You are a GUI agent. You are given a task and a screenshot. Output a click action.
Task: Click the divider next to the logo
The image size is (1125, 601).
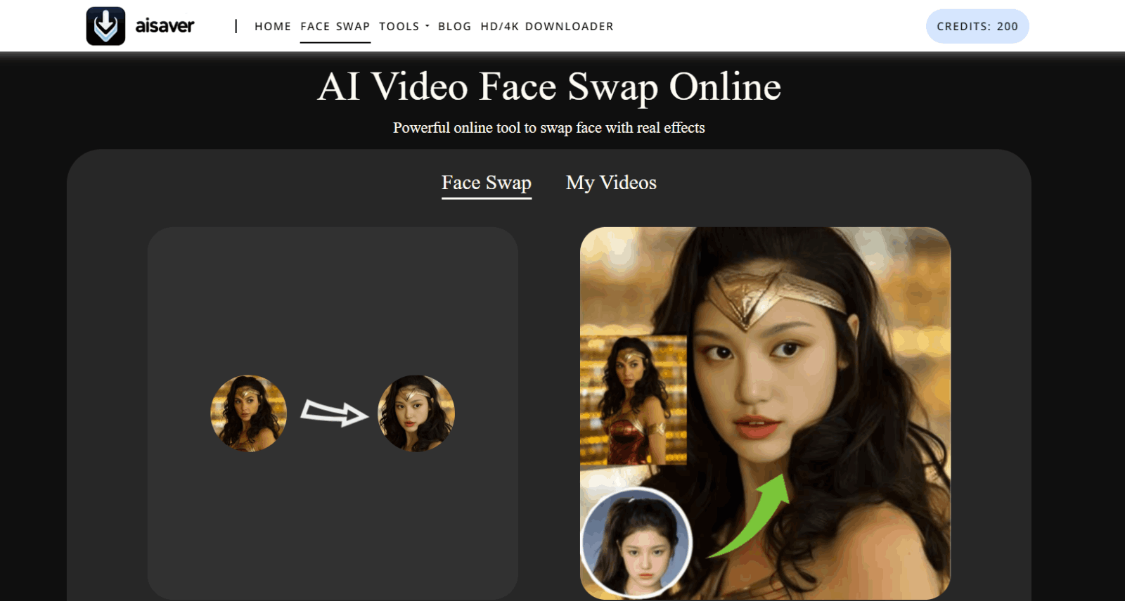[x=236, y=26]
